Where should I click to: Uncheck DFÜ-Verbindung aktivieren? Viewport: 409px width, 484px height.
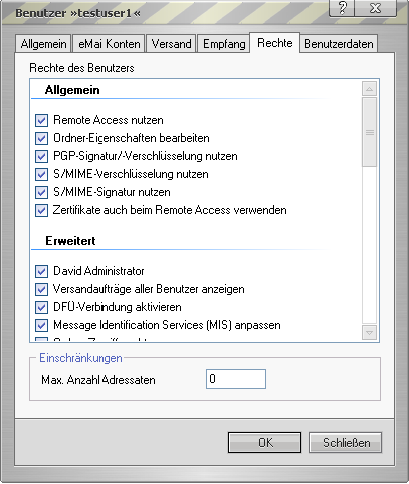click(41, 307)
